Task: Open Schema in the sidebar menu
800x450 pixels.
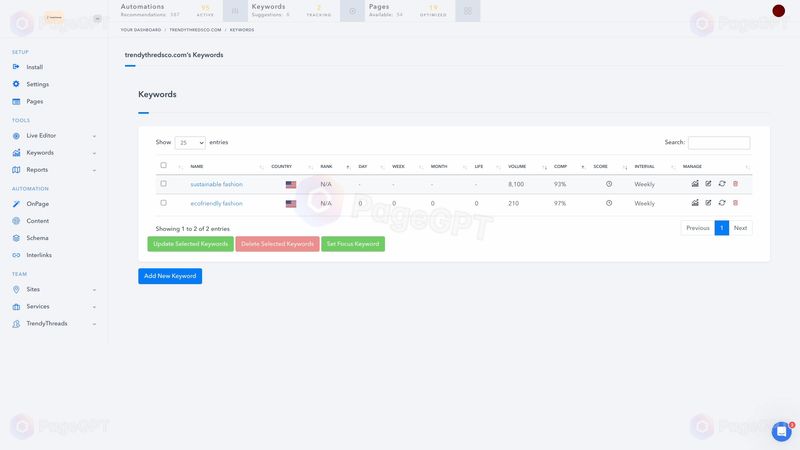Action: 37,238
